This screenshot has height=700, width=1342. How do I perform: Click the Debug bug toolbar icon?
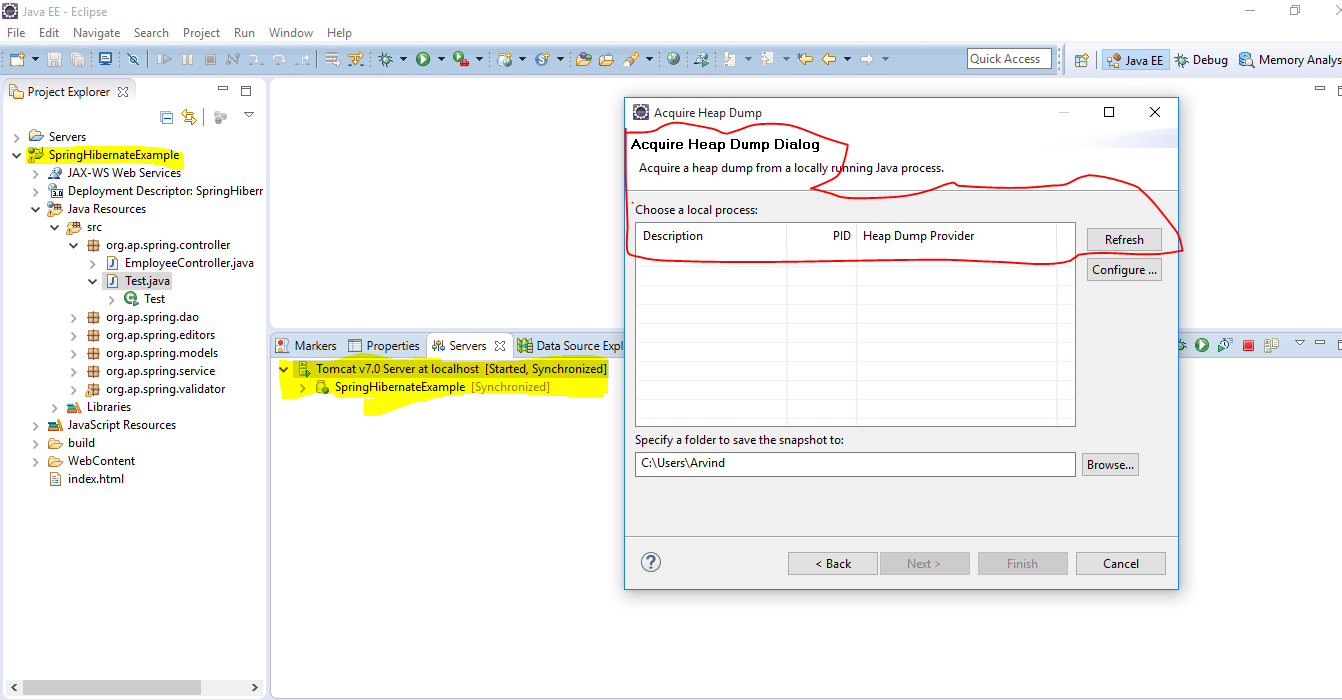point(385,59)
